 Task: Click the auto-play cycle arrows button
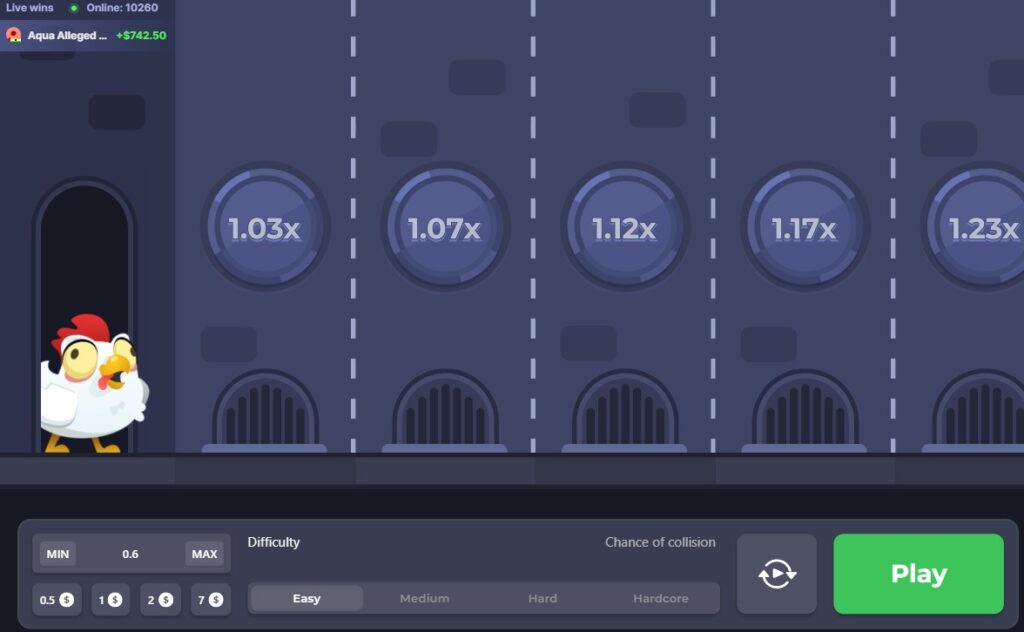(x=777, y=574)
